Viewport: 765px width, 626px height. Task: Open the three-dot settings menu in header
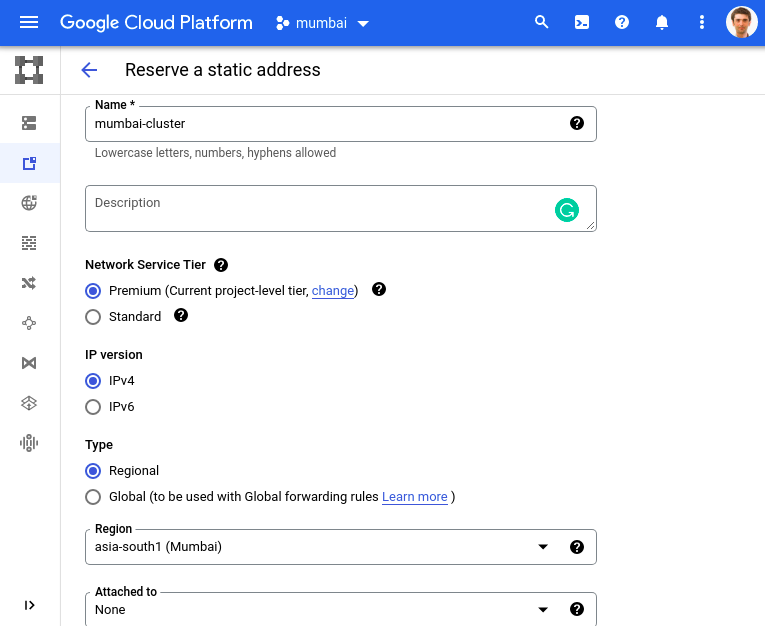pyautogui.click(x=702, y=22)
